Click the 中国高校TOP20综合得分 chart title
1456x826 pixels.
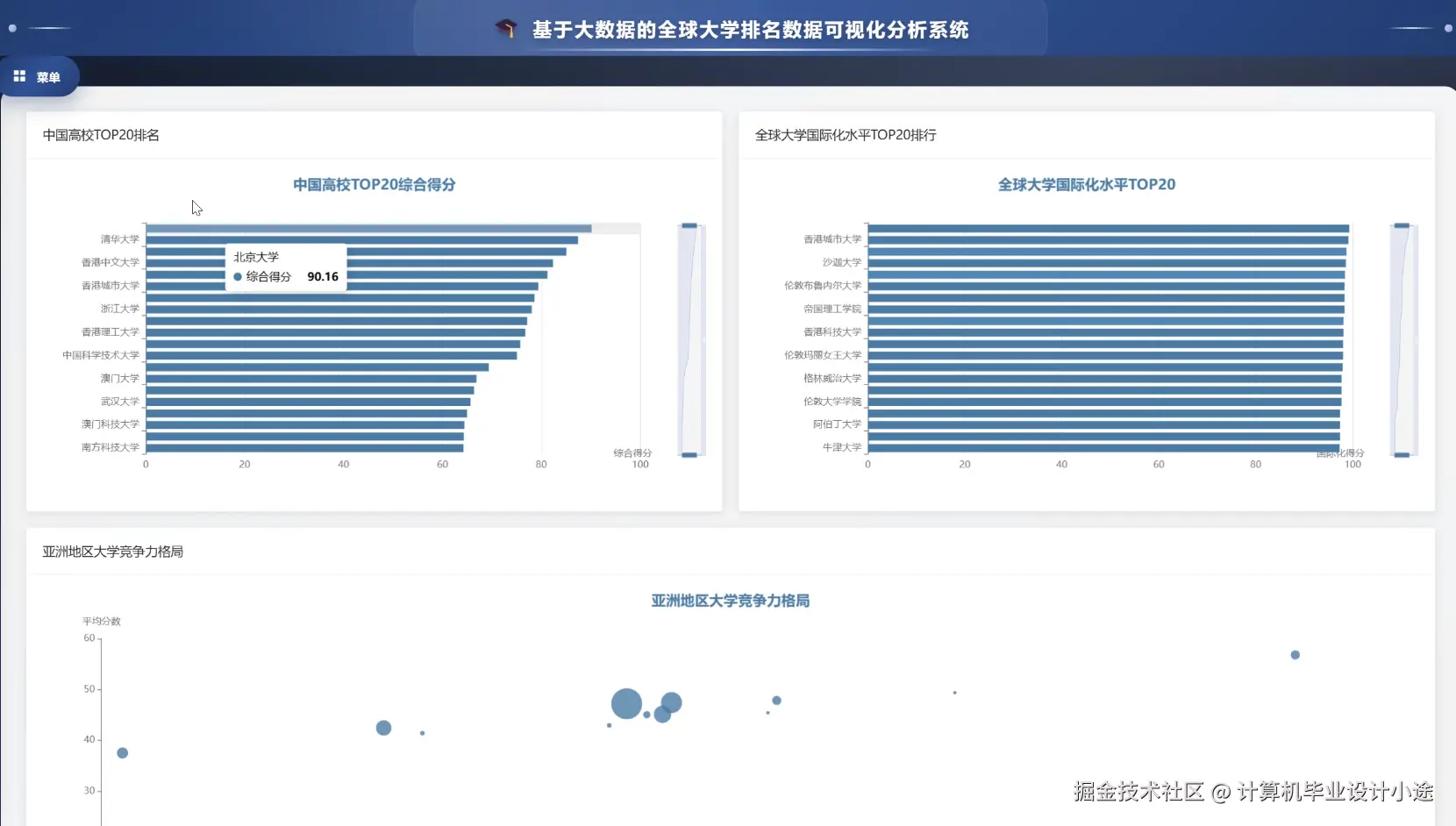point(374,185)
